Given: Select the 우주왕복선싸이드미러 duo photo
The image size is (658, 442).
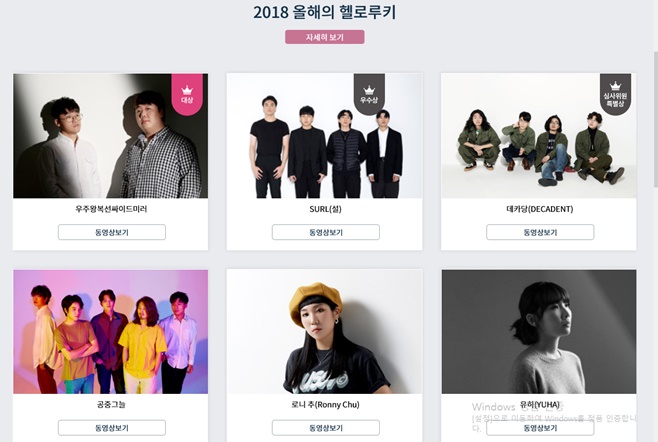Looking at the screenshot, I should [x=110, y=136].
